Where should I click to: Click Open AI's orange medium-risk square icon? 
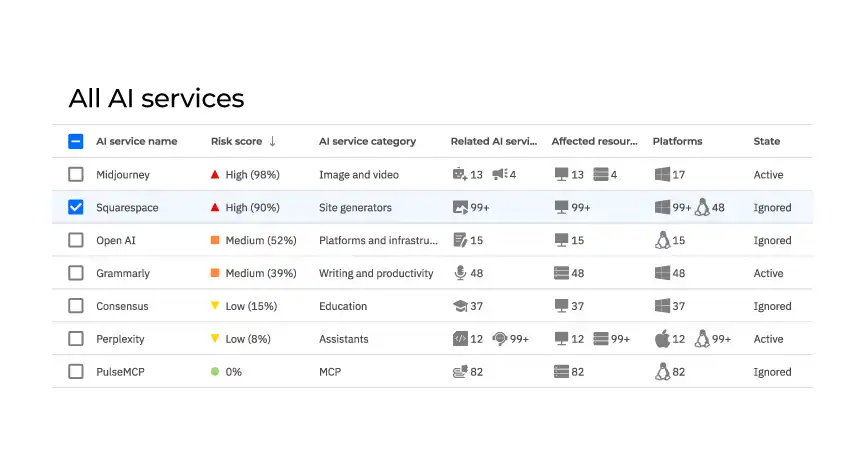point(215,240)
